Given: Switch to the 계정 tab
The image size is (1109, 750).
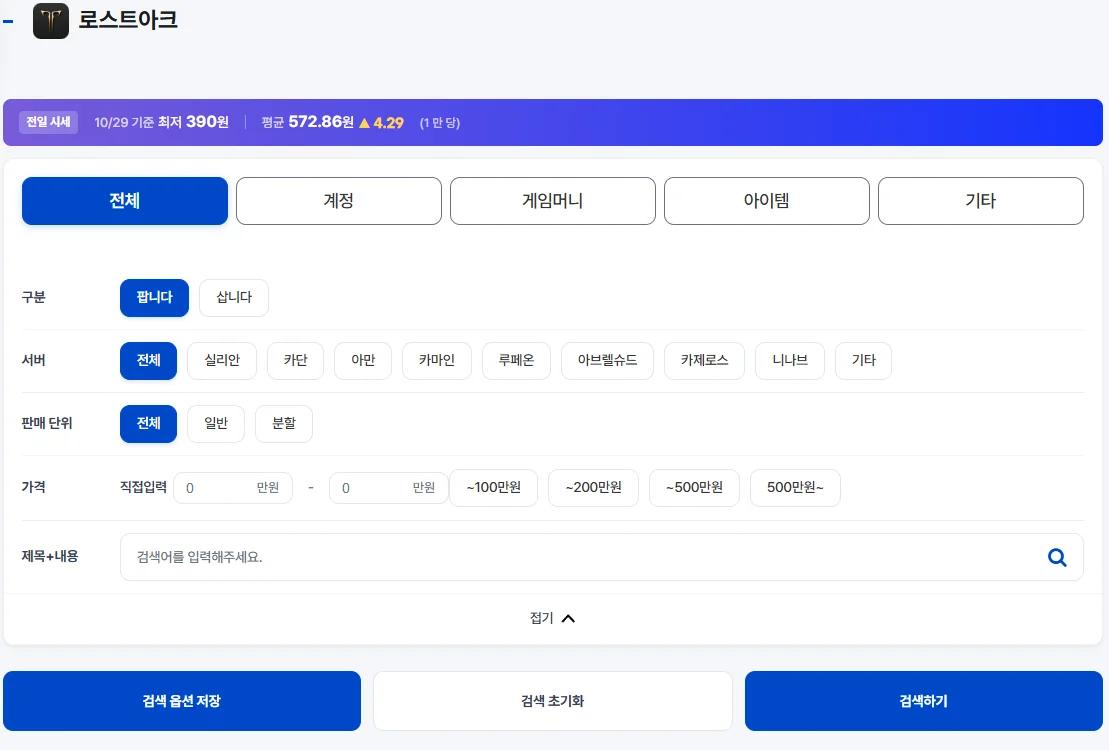Looking at the screenshot, I should pos(339,201).
